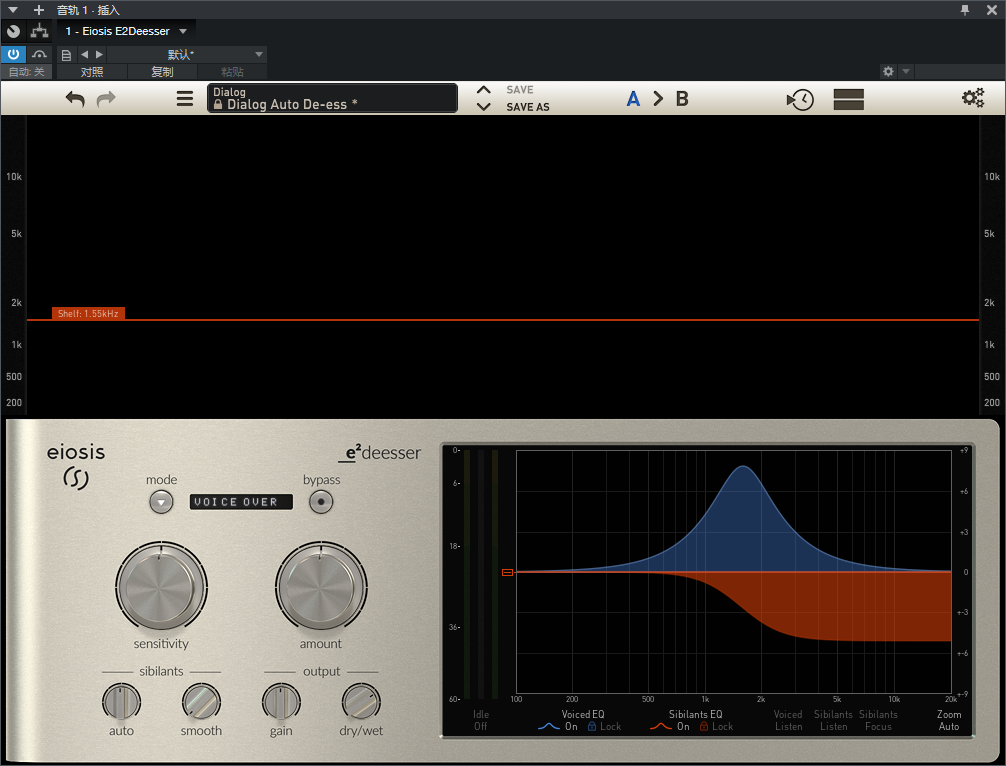
Task: Copy A to B with arrow
Action: (x=658, y=99)
